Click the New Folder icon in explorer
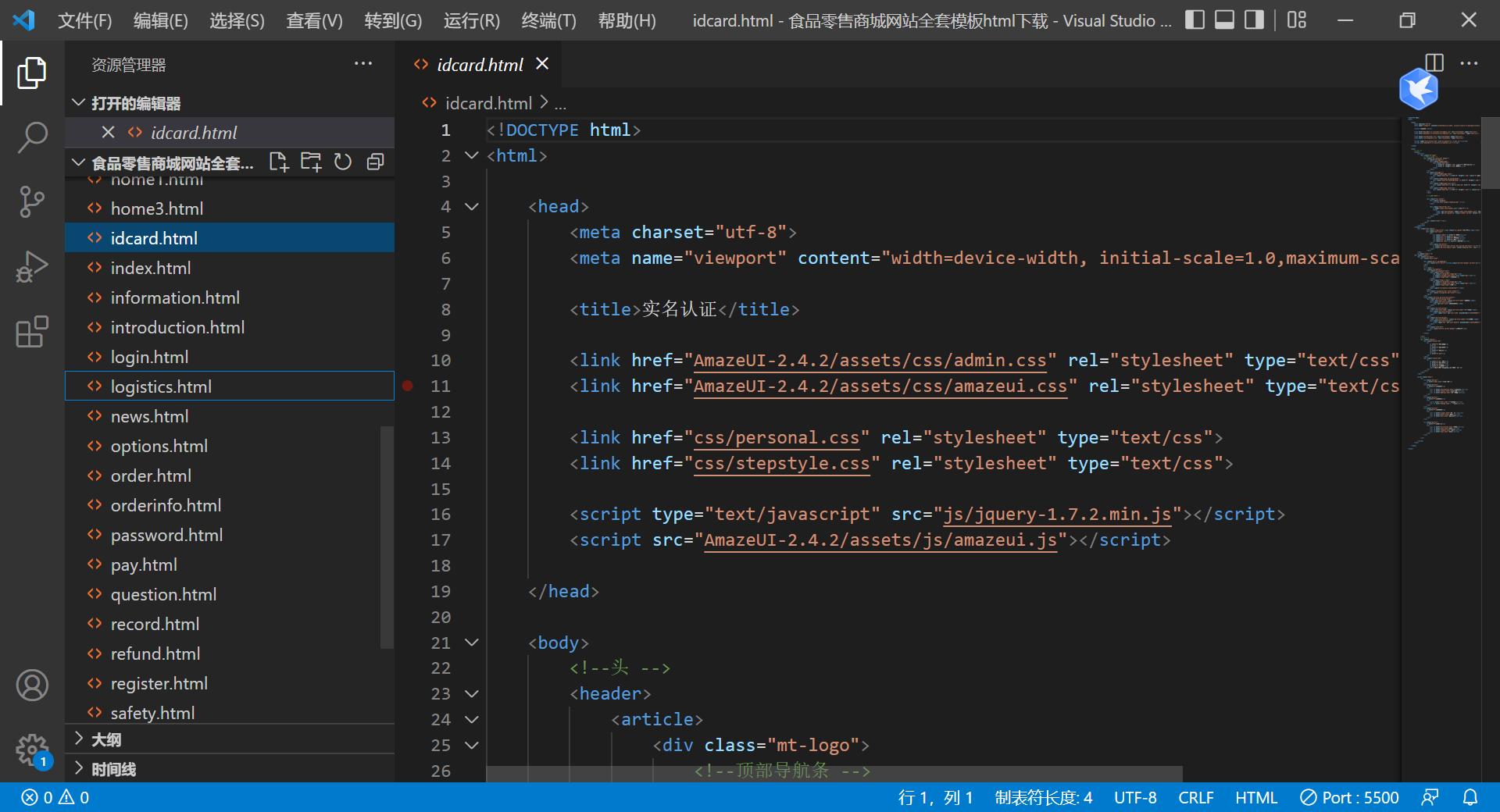The width and height of the screenshot is (1500, 812). pyautogui.click(x=311, y=162)
